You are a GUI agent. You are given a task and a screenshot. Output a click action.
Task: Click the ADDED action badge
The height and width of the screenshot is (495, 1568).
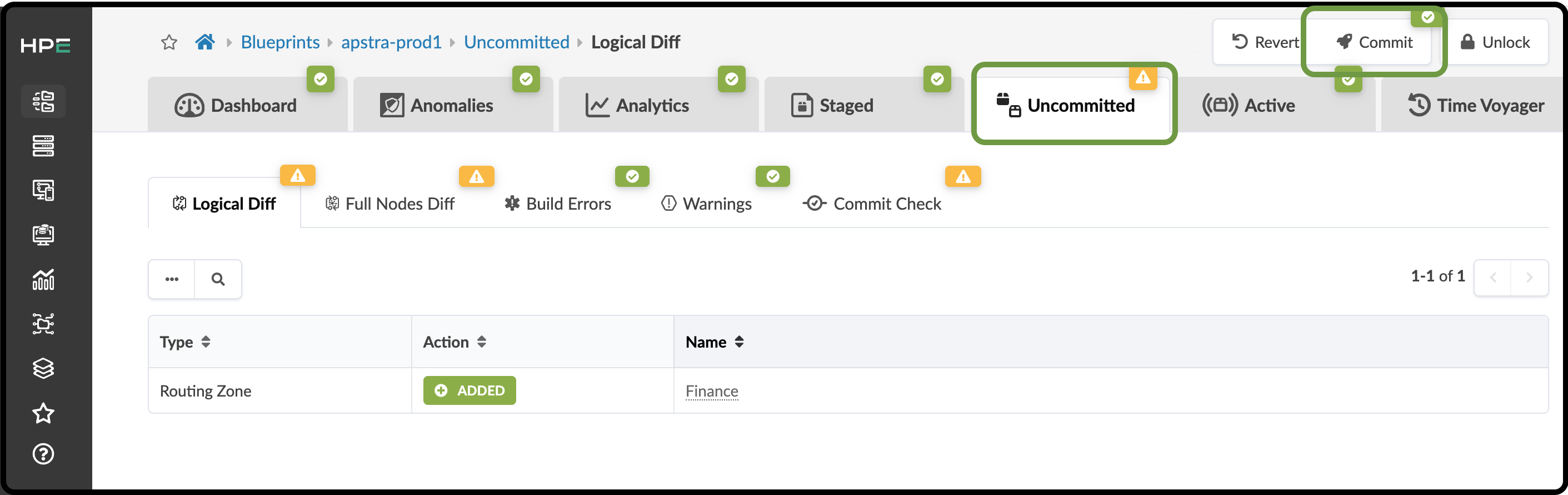[470, 390]
